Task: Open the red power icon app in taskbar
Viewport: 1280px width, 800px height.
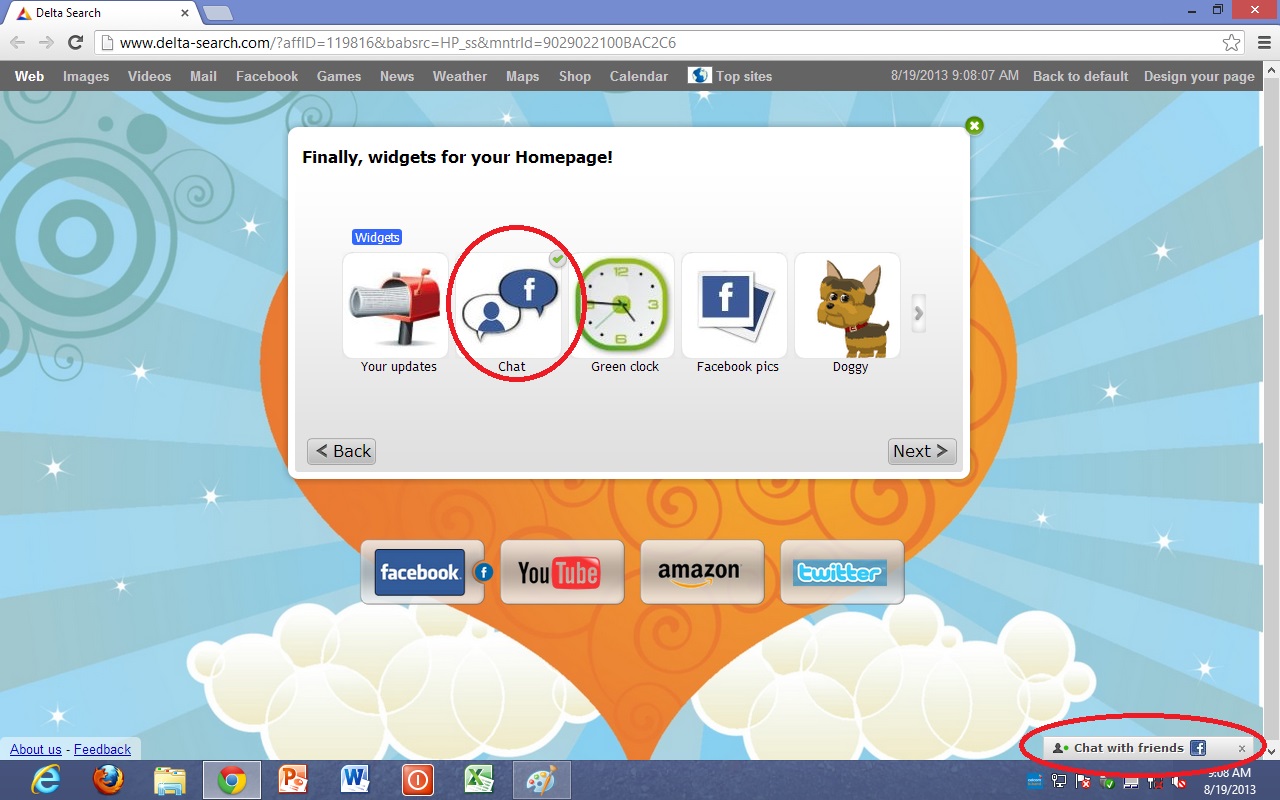Action: tap(417, 780)
